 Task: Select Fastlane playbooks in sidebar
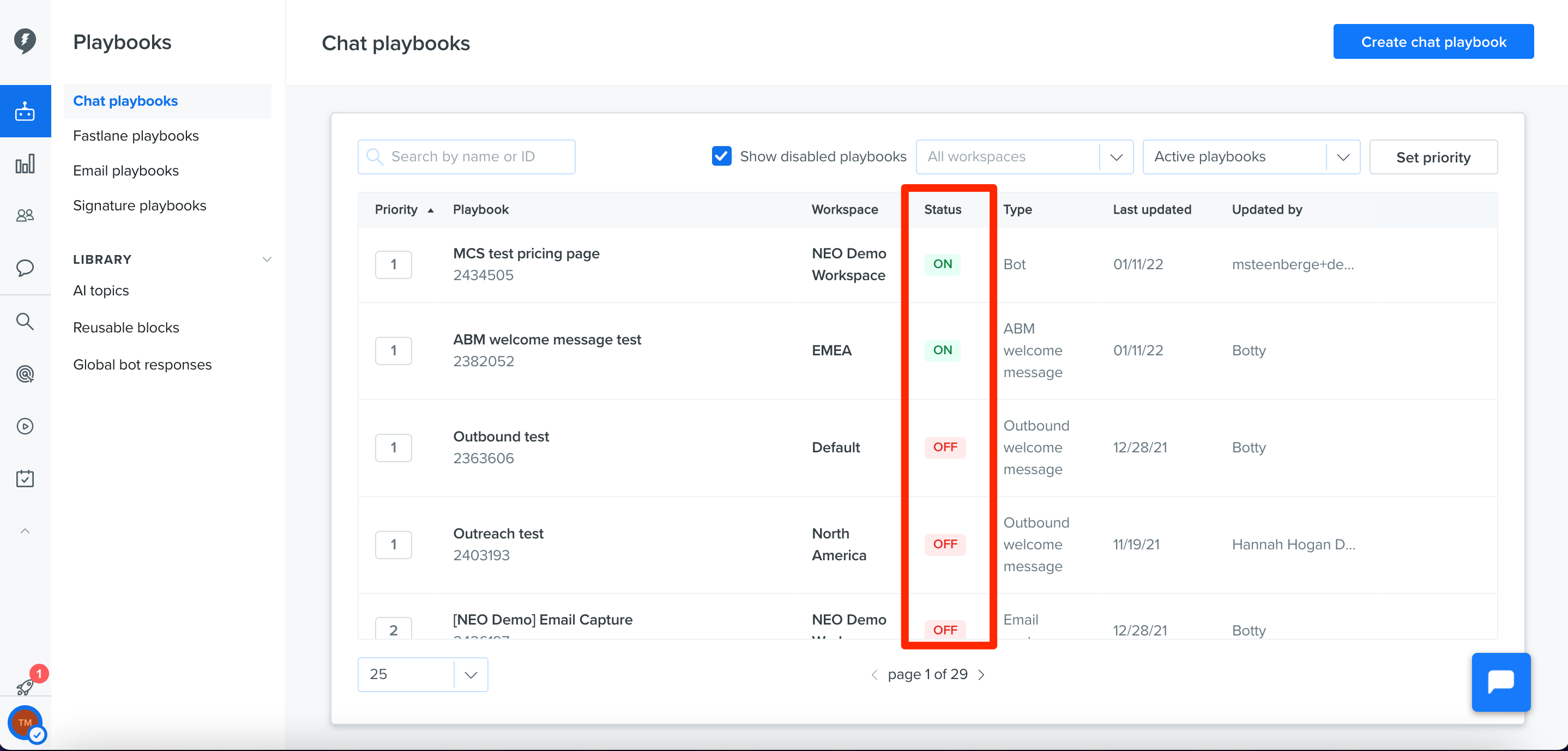136,136
